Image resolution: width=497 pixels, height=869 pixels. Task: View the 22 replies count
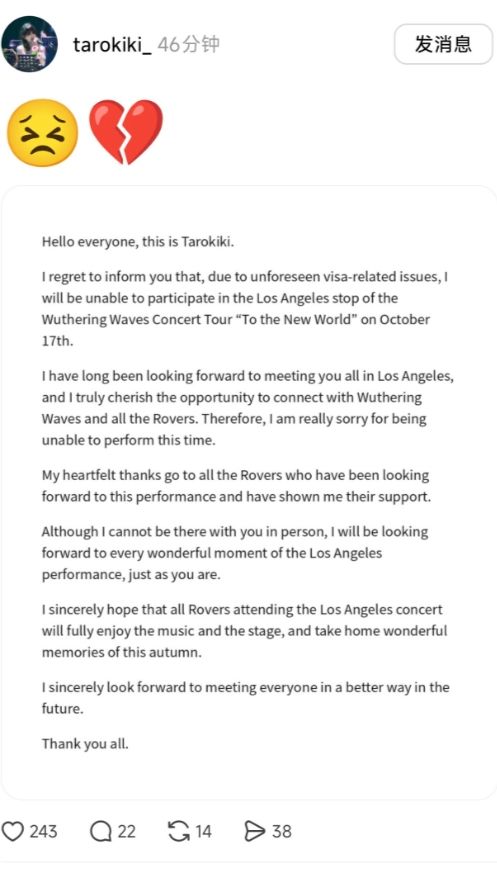(126, 831)
